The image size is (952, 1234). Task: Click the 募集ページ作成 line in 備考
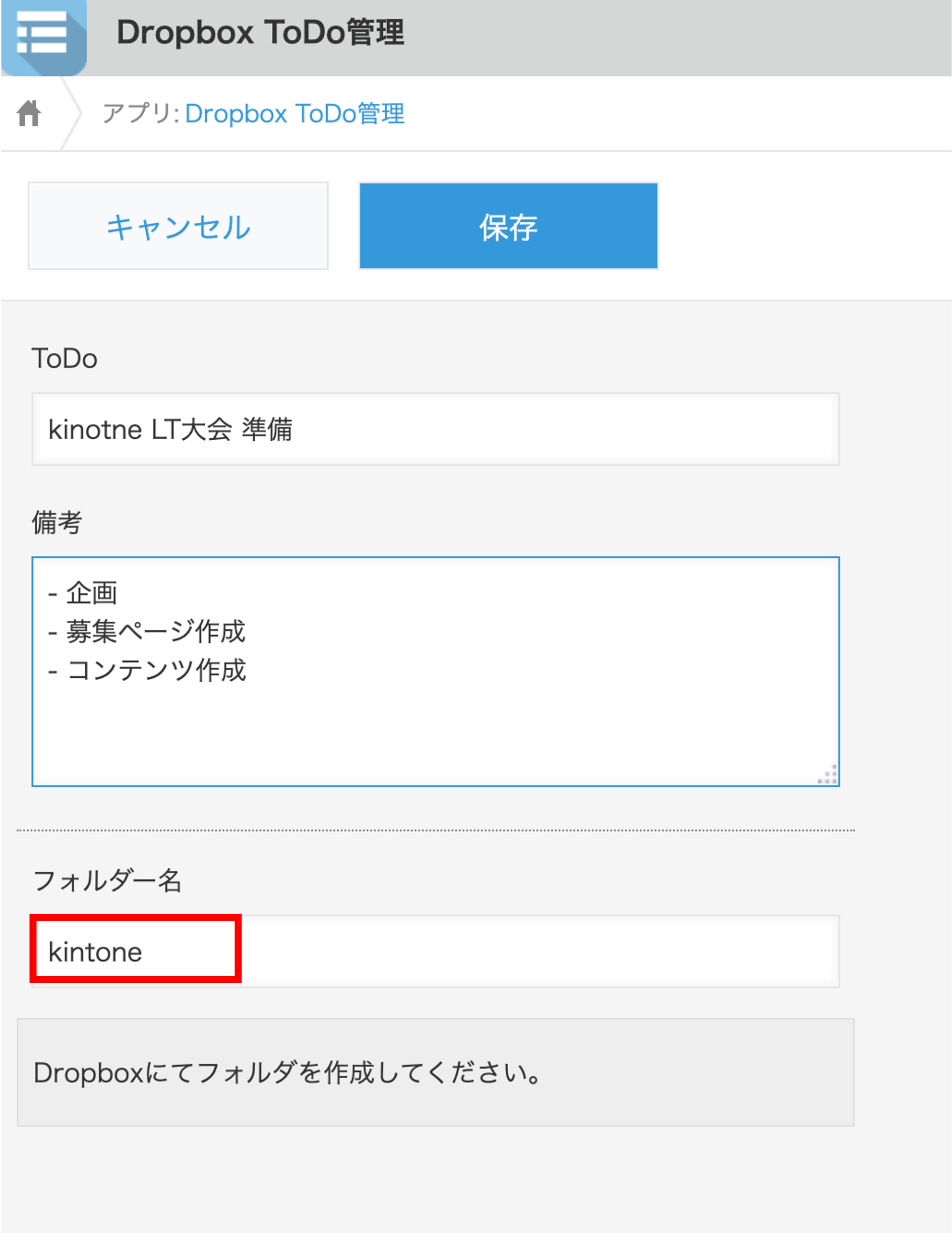[147, 631]
